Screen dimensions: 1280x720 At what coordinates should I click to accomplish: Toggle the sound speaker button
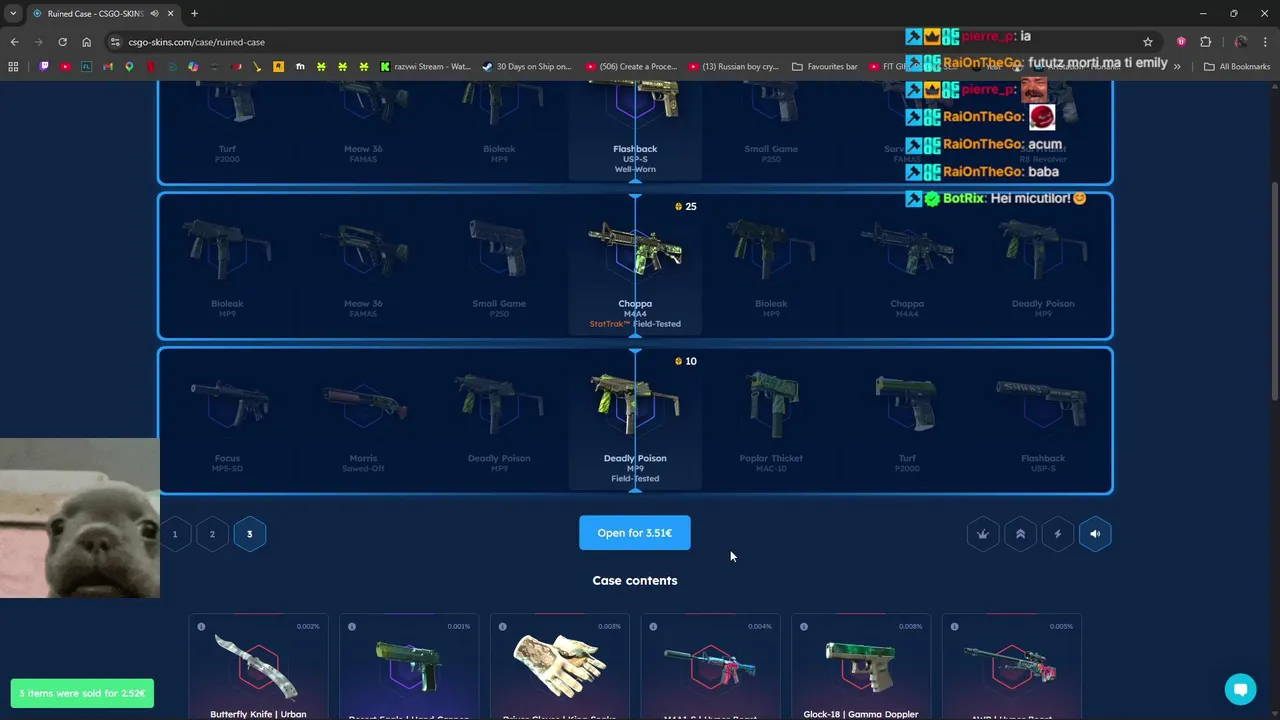click(x=1095, y=534)
